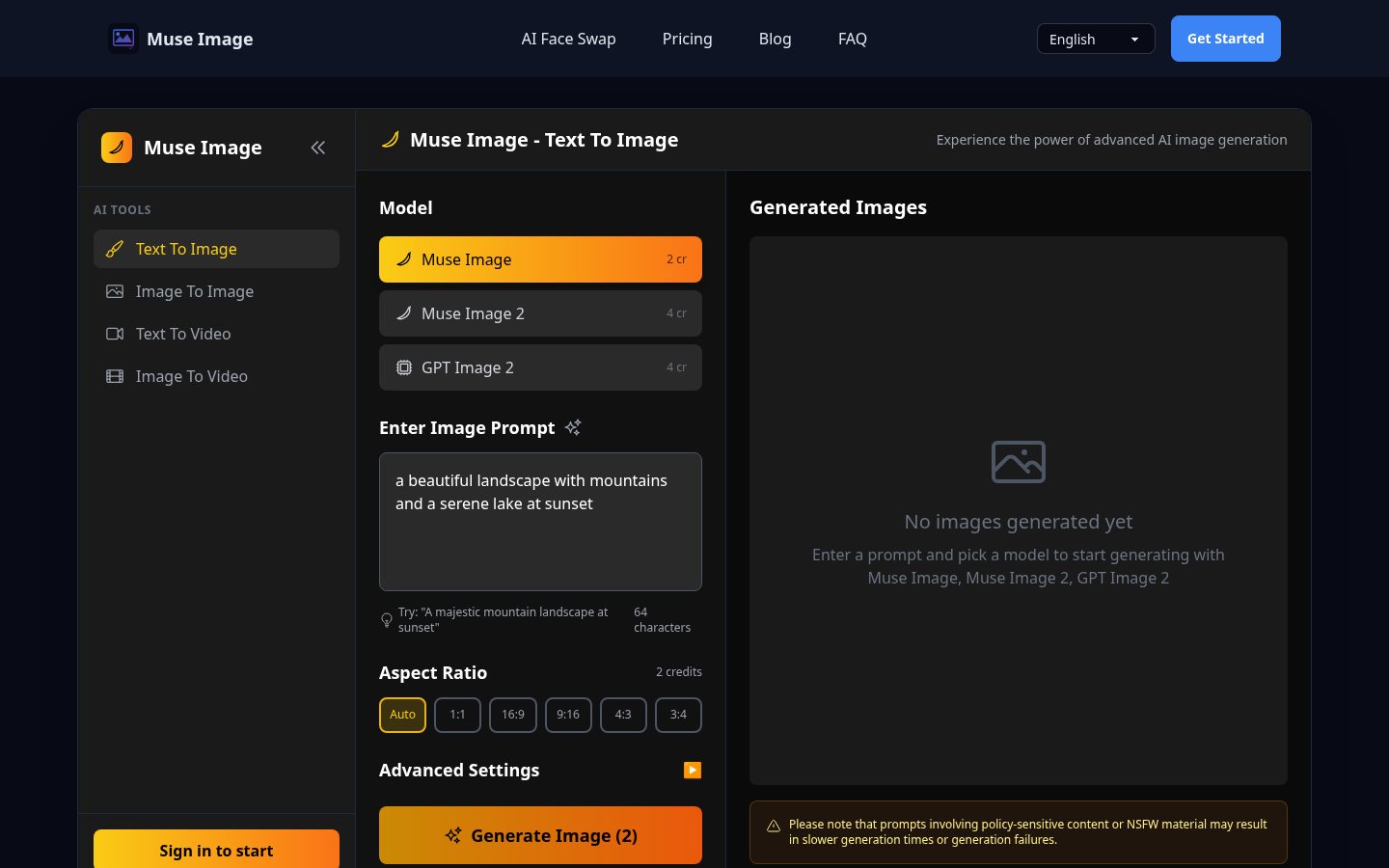Click the "AI TOOLS" section label
1389x868 pixels.
tap(123, 209)
